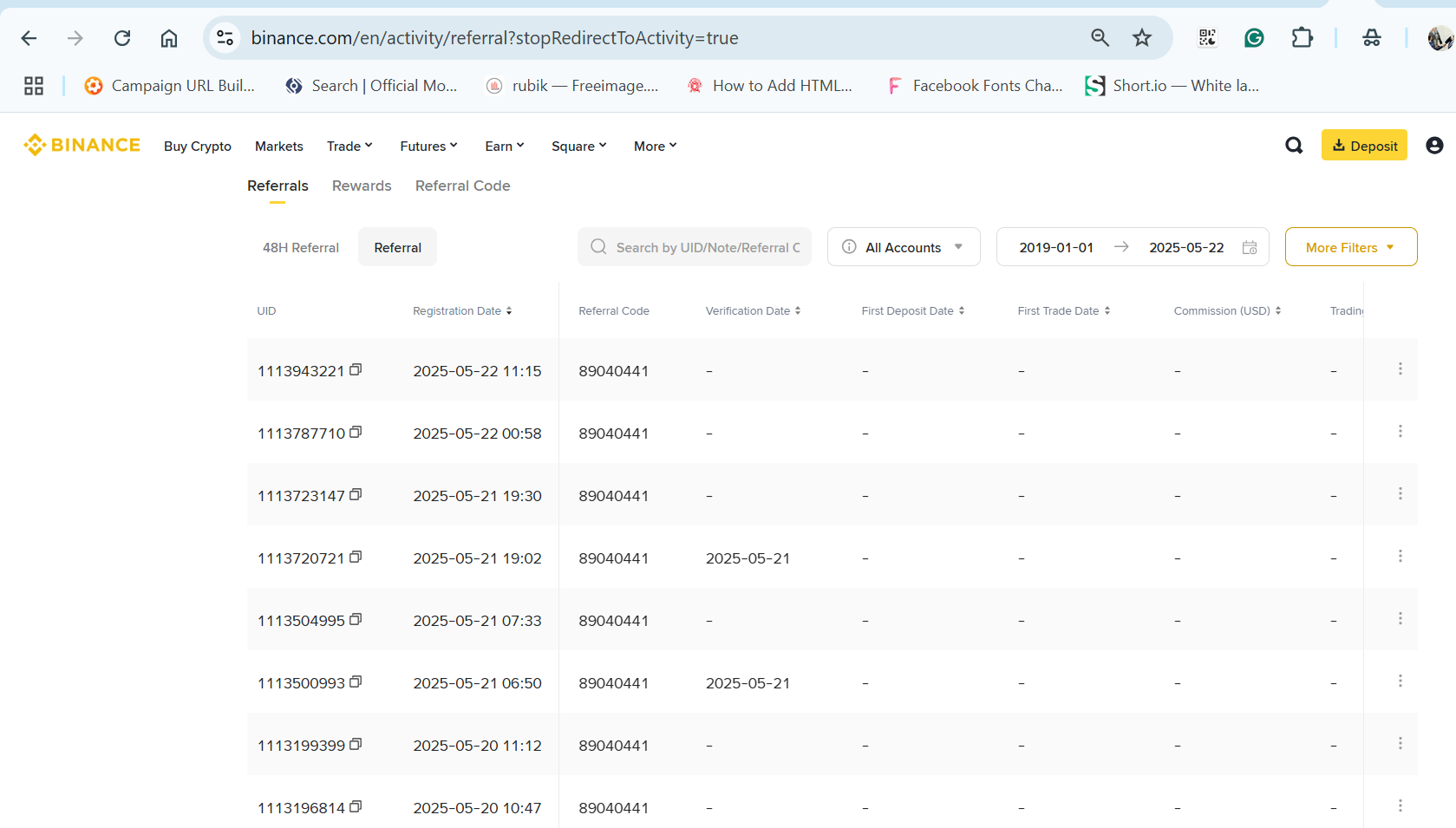Viewport: 1456px width, 828px height.
Task: Switch to the Rewards tab
Action: [x=362, y=186]
